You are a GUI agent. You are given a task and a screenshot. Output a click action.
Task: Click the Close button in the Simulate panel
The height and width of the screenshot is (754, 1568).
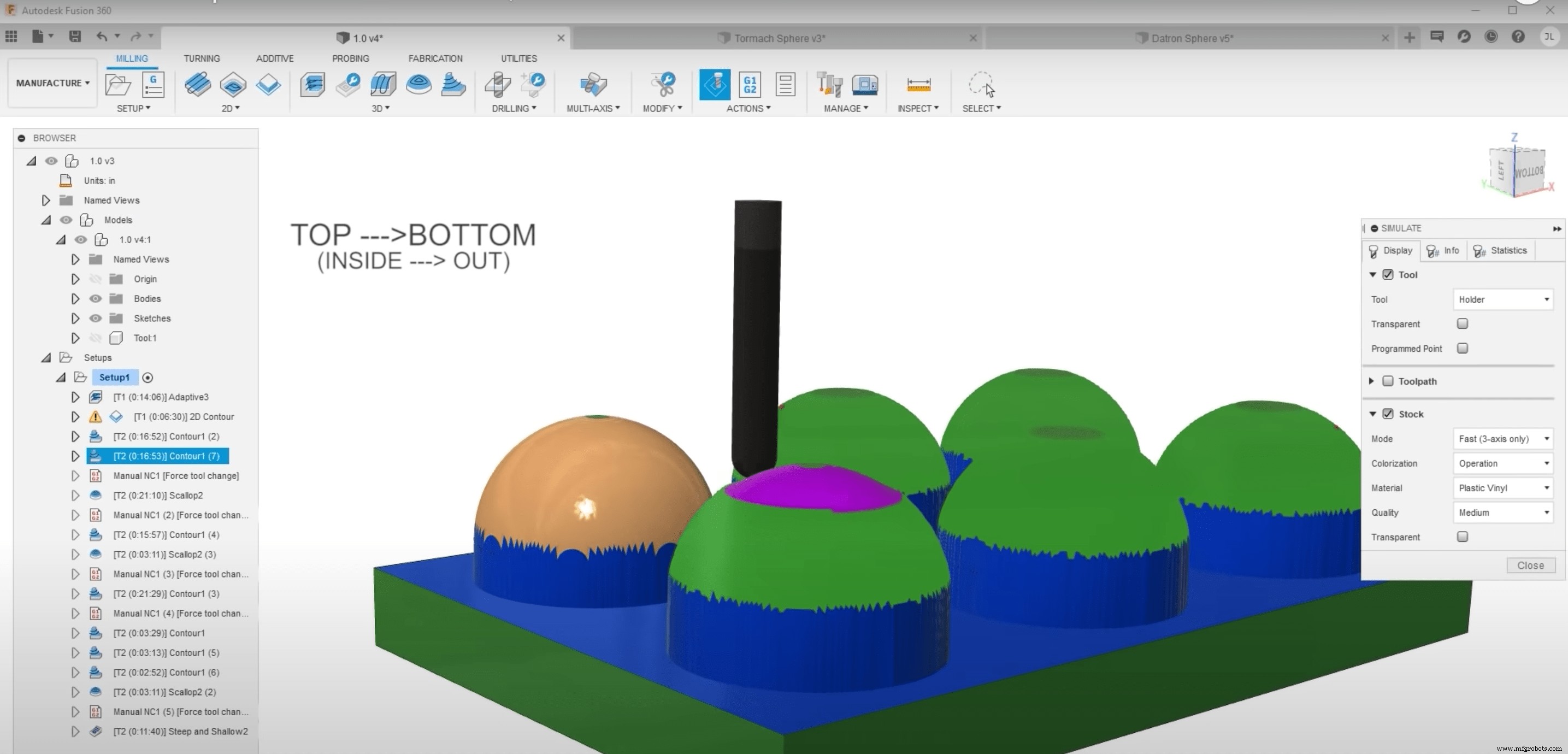pos(1530,565)
